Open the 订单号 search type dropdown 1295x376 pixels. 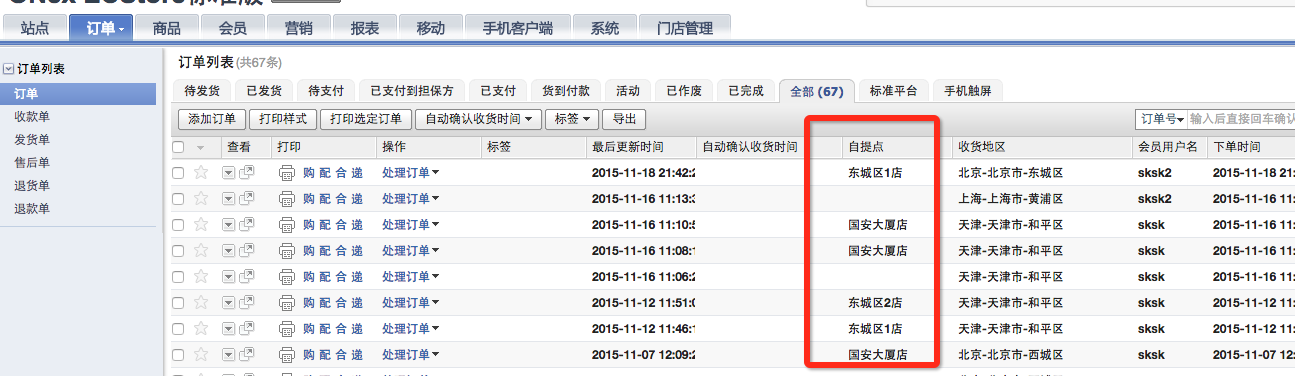(1163, 119)
